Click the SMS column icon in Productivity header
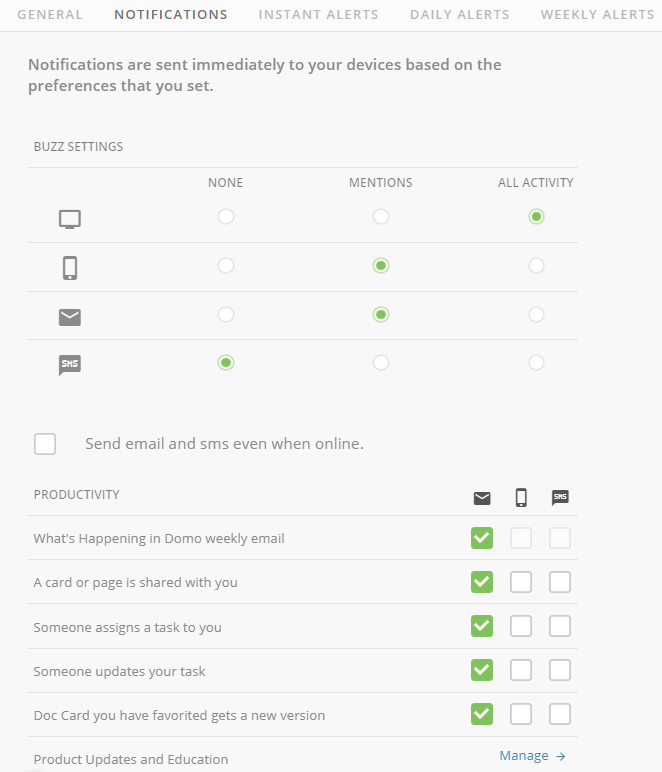Viewport: 662px width, 772px height. (x=560, y=497)
